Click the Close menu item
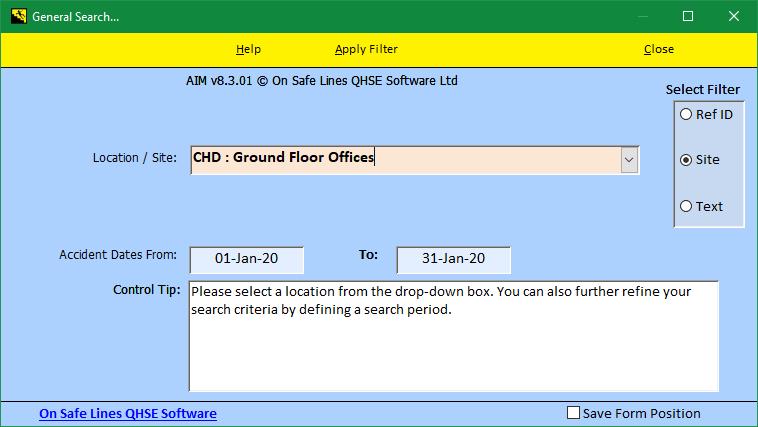Screen dimensions: 758x427 (659, 49)
